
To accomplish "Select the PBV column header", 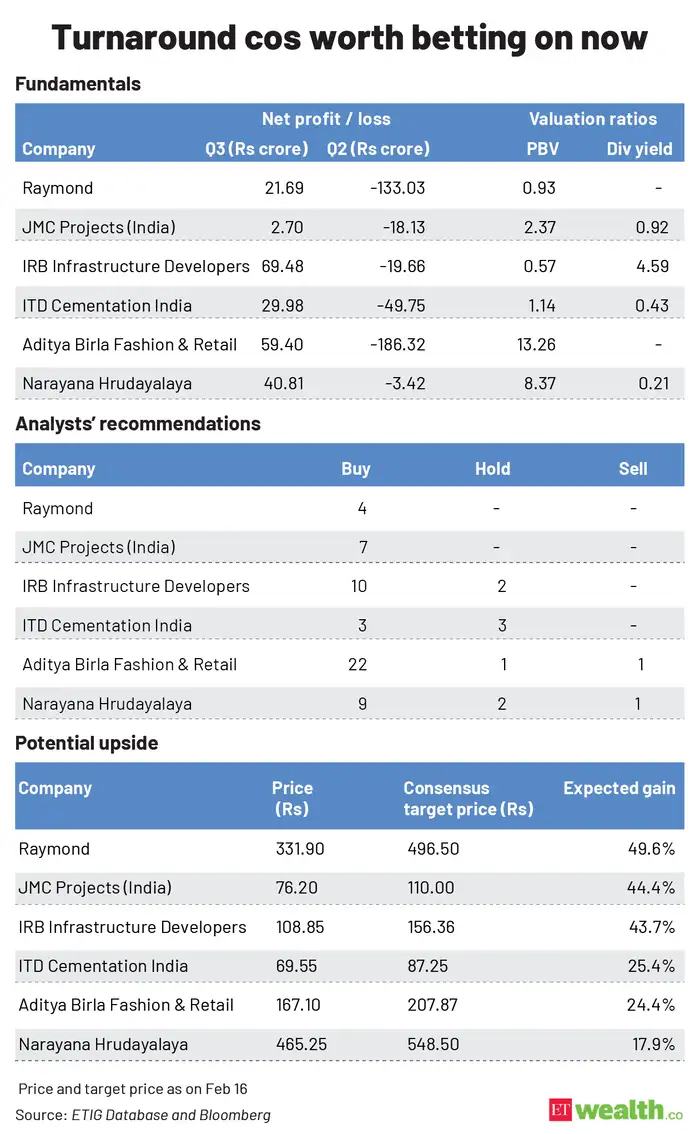I will coord(543,149).
